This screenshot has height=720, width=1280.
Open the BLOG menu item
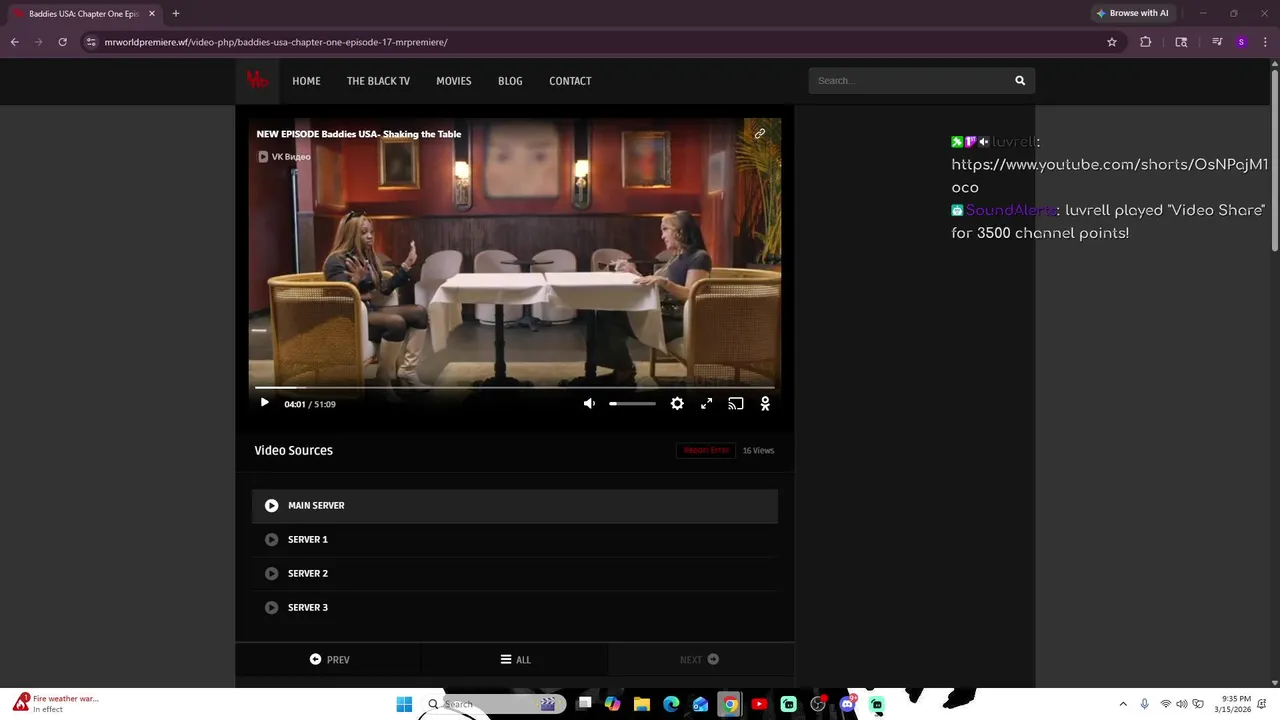click(510, 81)
